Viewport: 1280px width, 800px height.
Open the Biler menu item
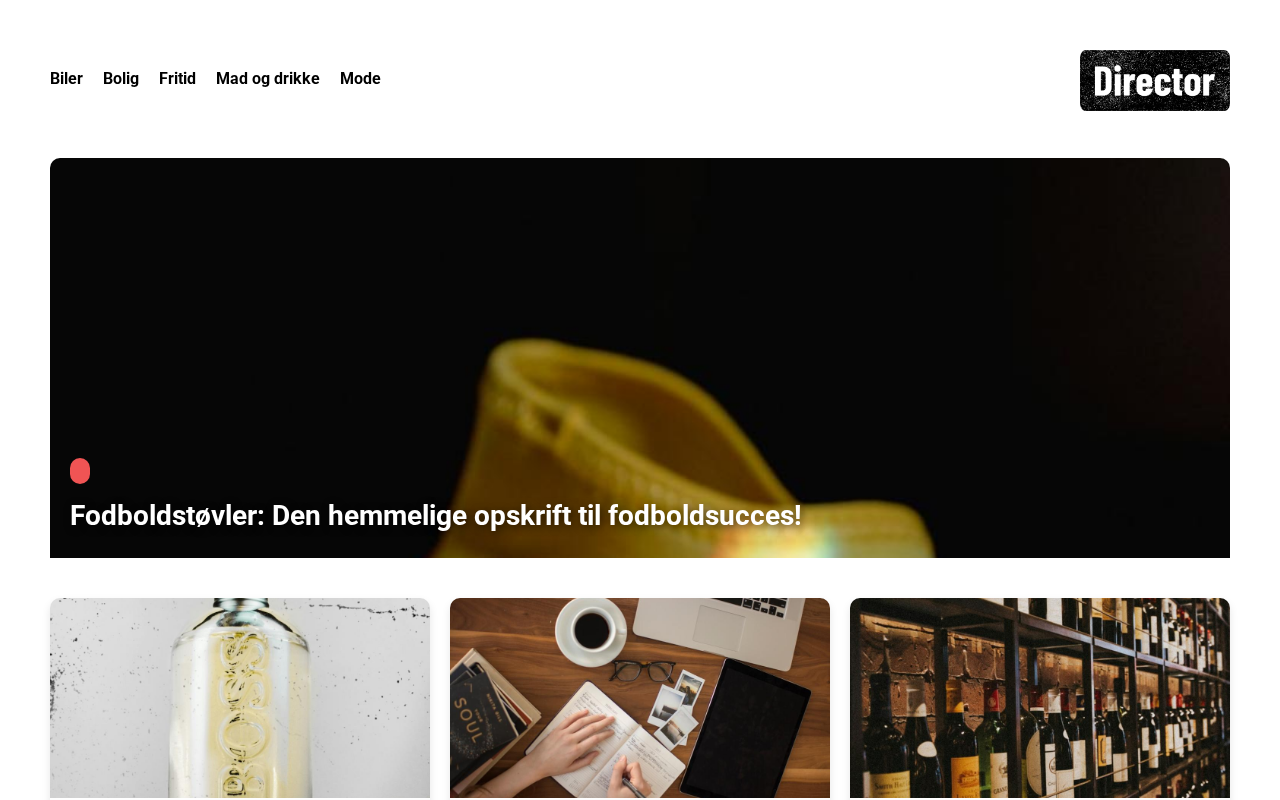(x=66, y=79)
